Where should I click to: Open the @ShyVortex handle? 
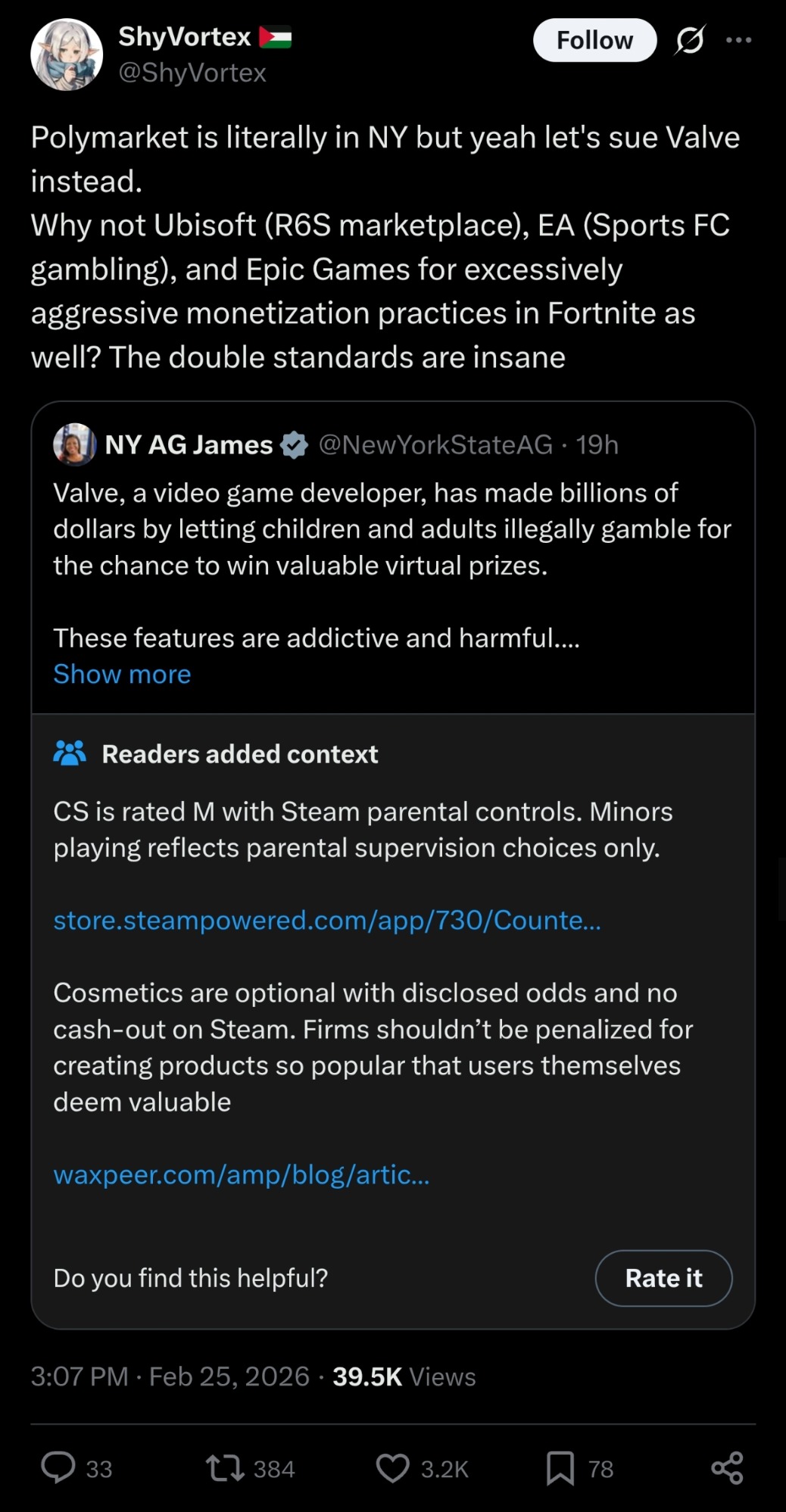click(192, 73)
